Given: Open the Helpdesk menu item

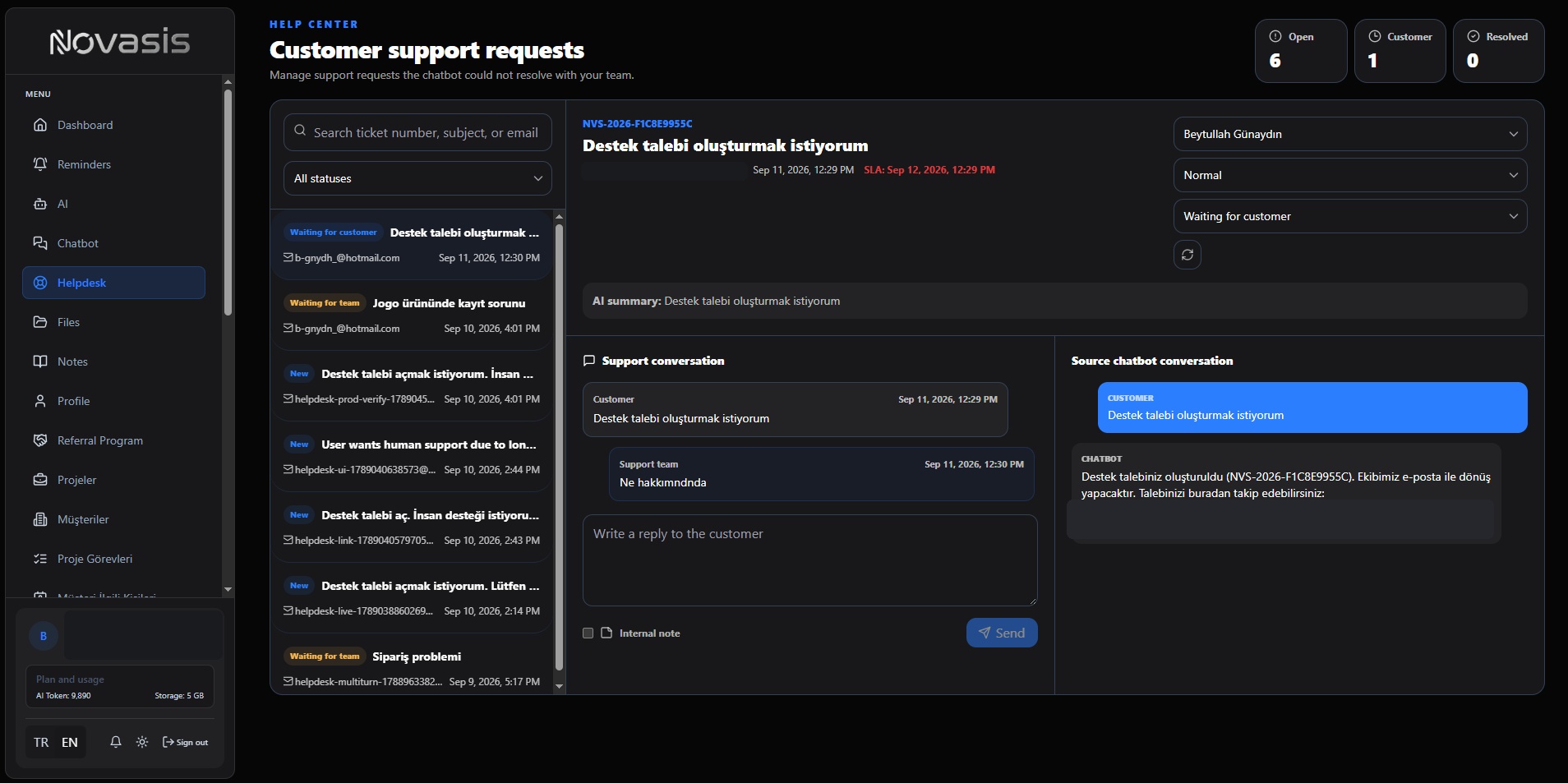Looking at the screenshot, I should tap(113, 283).
